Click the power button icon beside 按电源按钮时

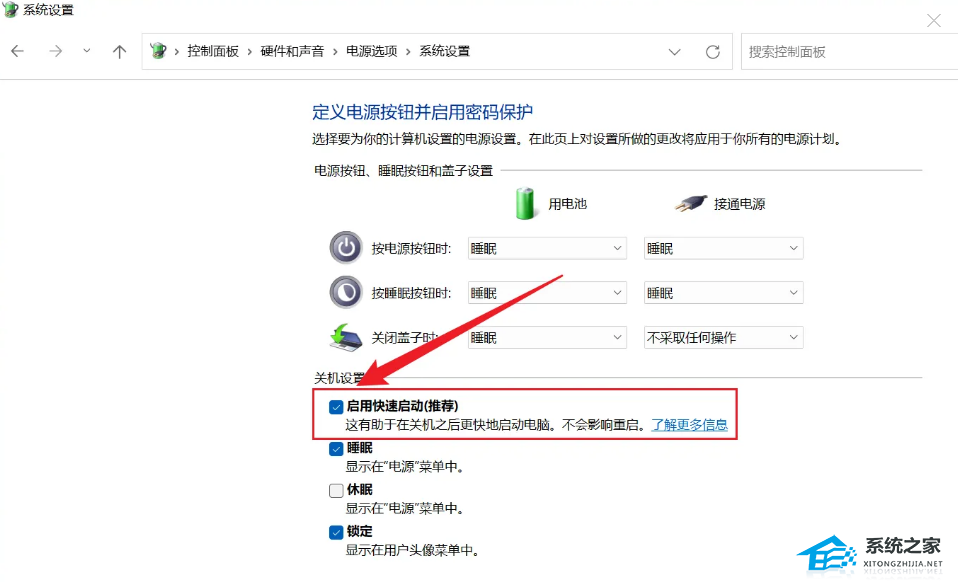click(345, 247)
